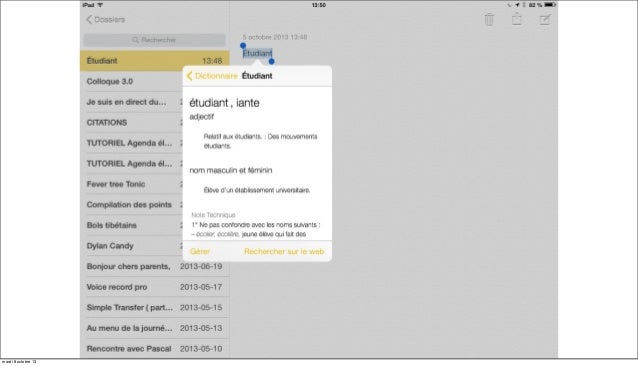
Task: Tap the Wi-Fi icon in status bar
Action: click(x=100, y=5)
